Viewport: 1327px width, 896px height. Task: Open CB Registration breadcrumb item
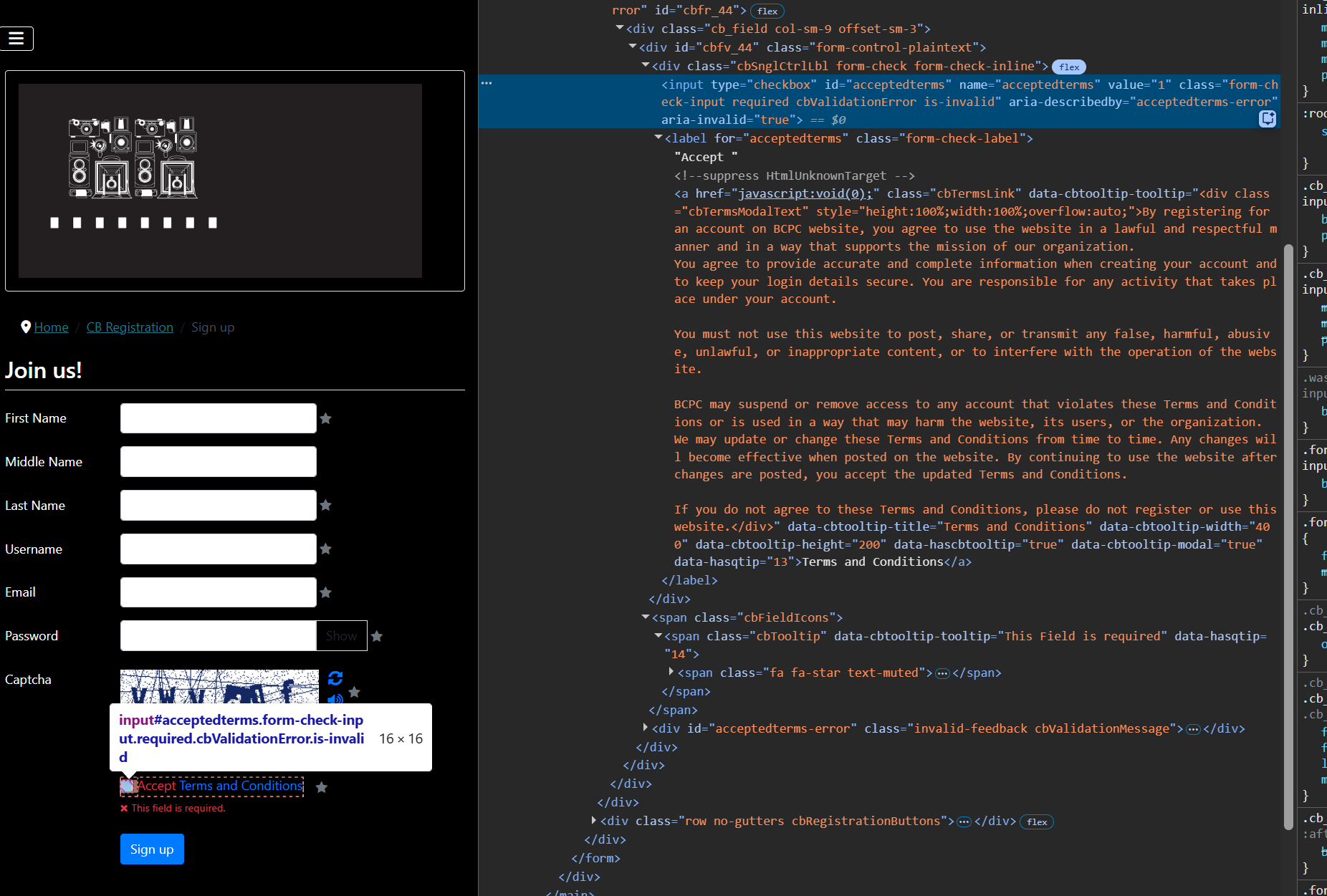click(x=130, y=327)
